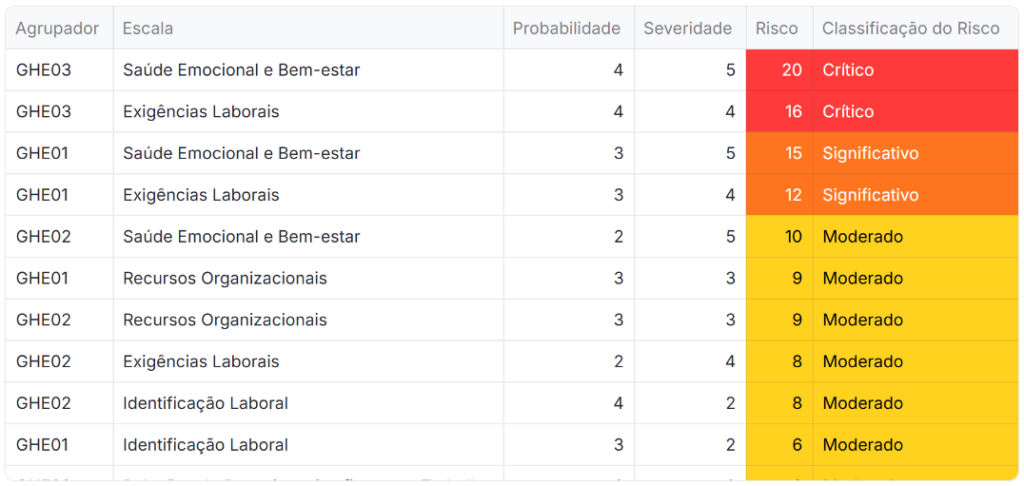Select GHE02 Recursos Organizacionais scale cell

225,320
